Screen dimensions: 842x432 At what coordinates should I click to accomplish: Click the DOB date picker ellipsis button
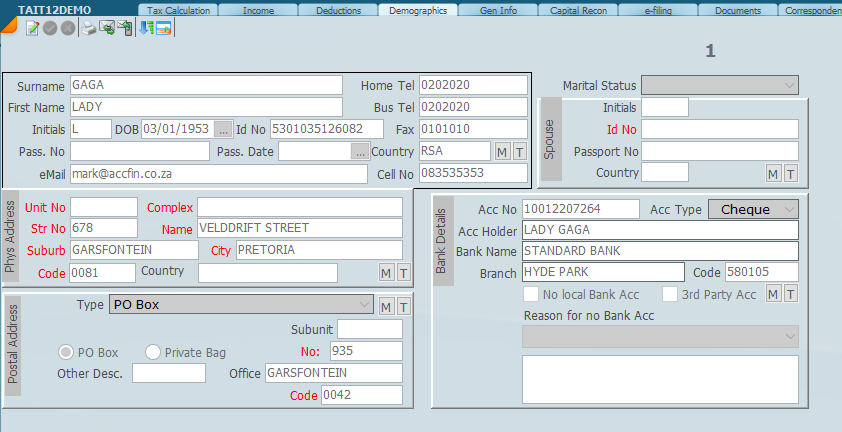coord(224,129)
